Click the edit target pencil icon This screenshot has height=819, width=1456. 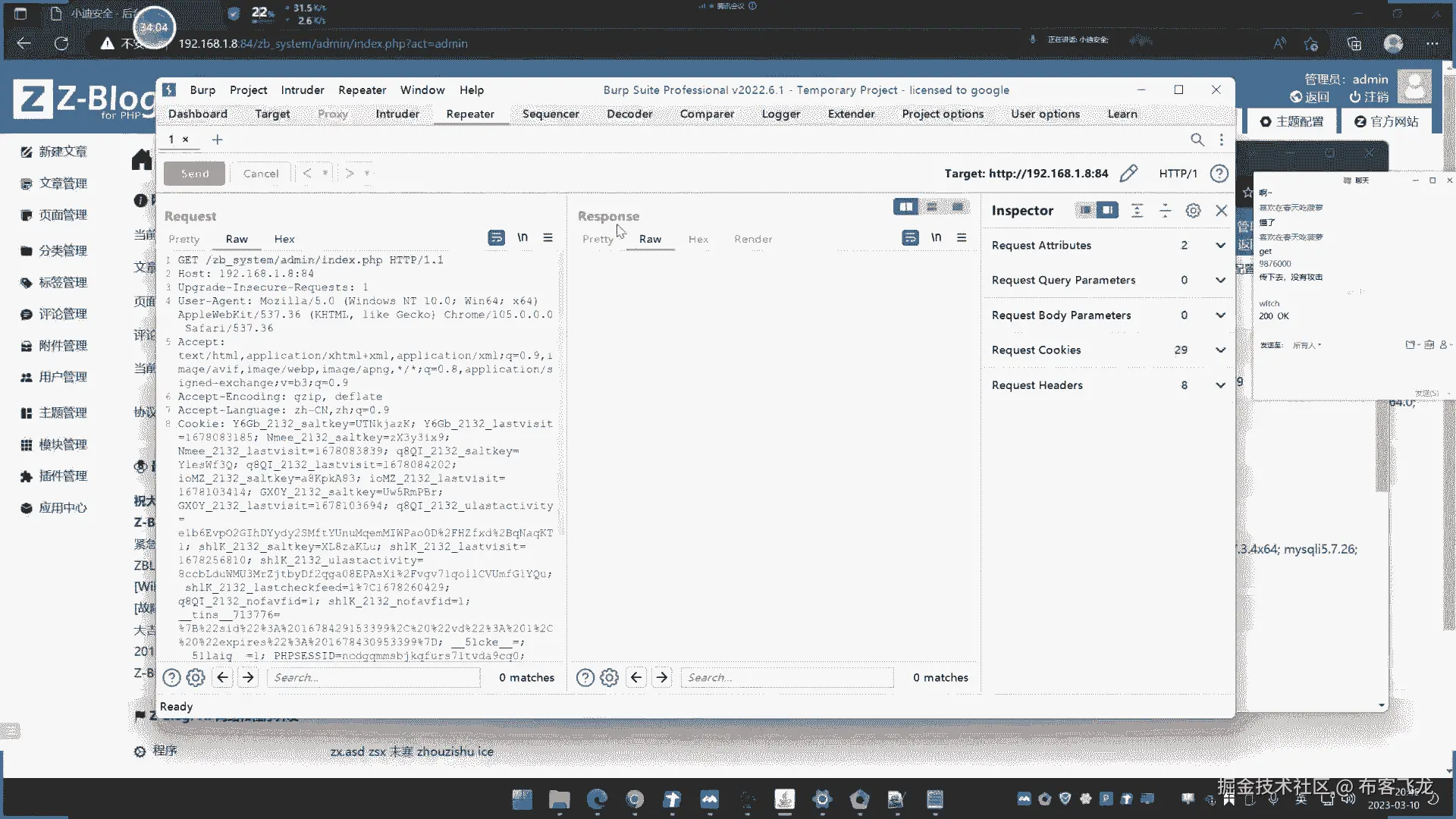tap(1128, 174)
